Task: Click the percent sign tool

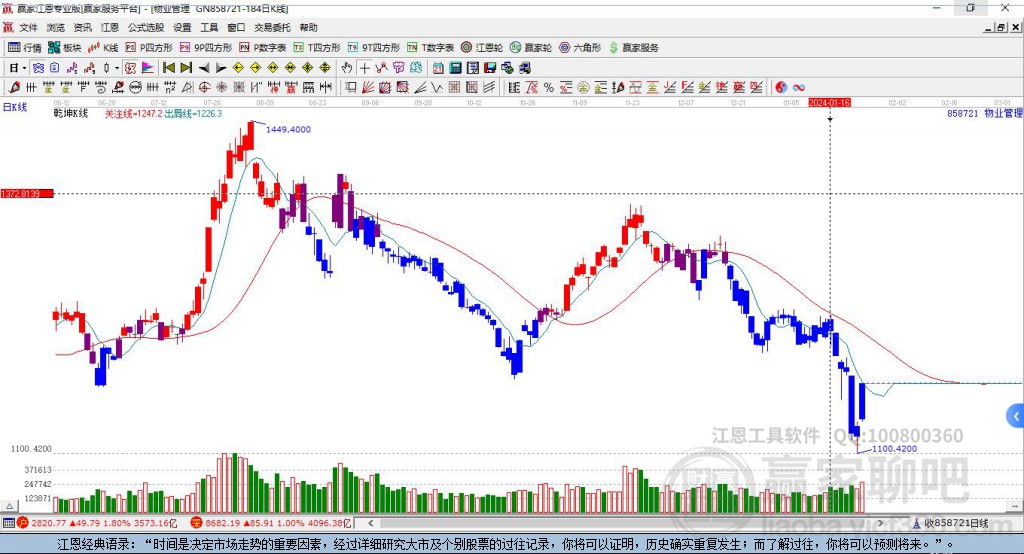Action: click(549, 88)
